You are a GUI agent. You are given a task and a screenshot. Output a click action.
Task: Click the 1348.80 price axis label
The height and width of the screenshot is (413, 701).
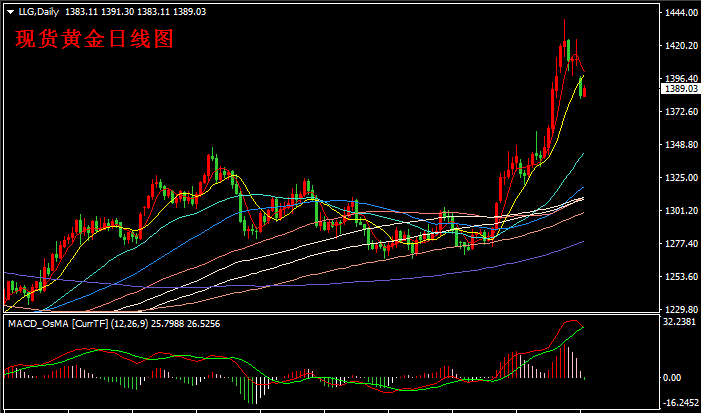click(681, 145)
